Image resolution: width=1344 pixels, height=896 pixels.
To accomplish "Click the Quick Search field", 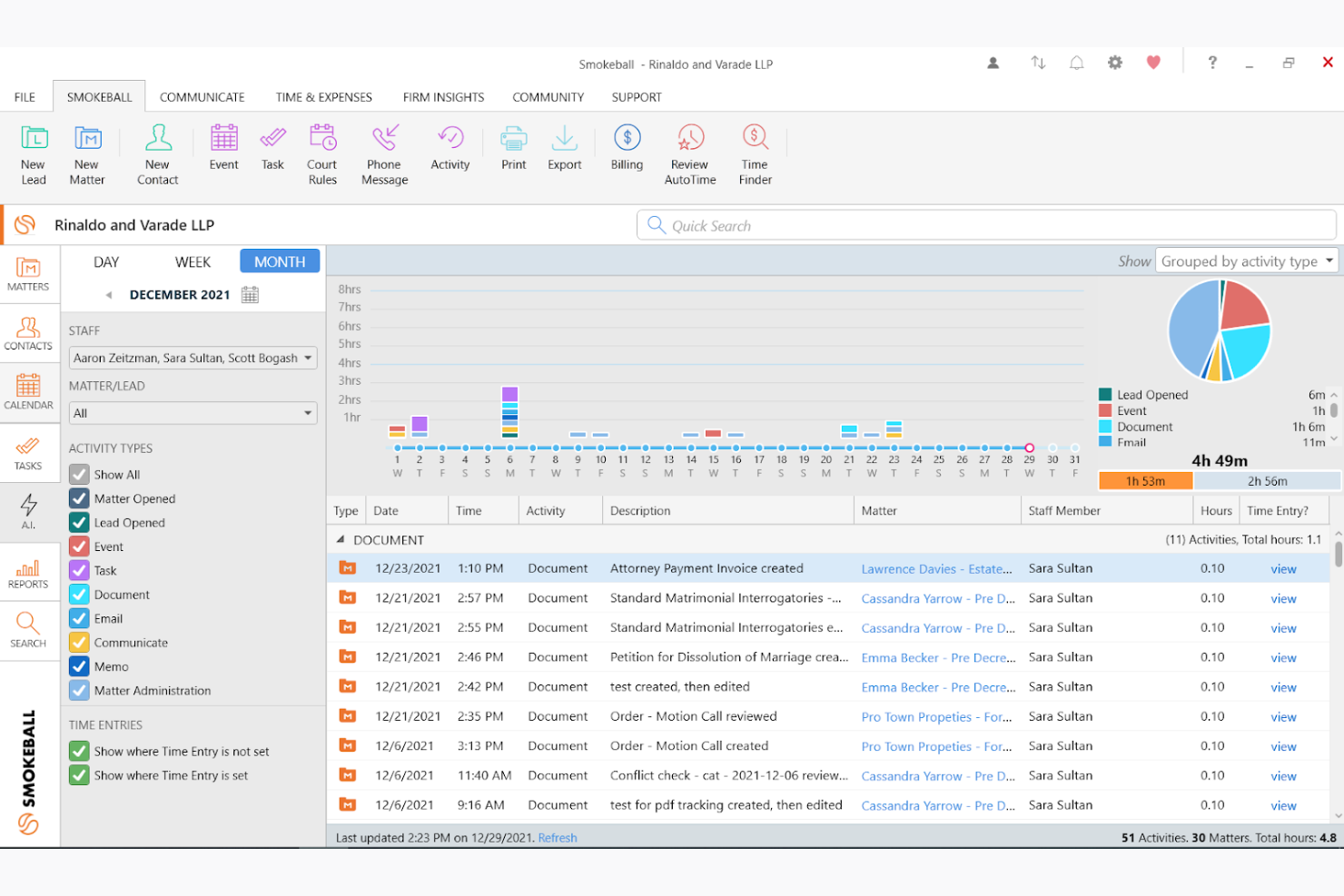I will coord(987,225).
